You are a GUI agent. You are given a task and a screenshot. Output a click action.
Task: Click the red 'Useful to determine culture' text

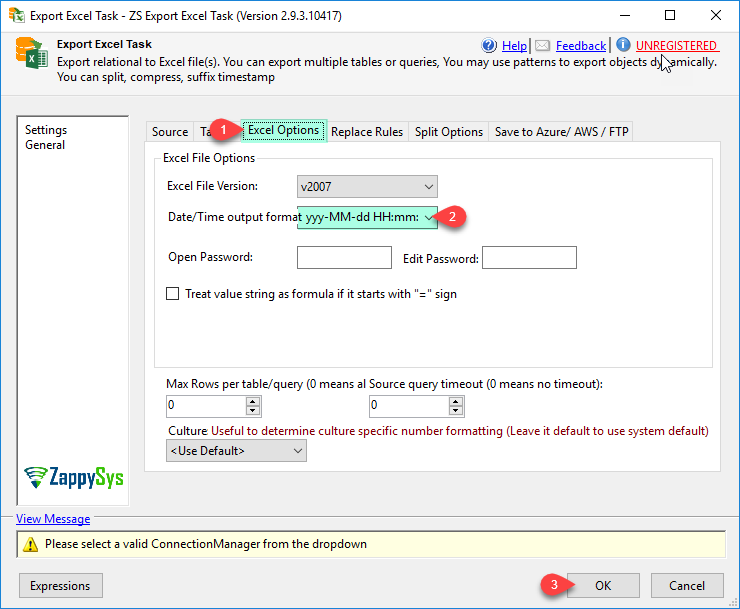click(x=460, y=431)
